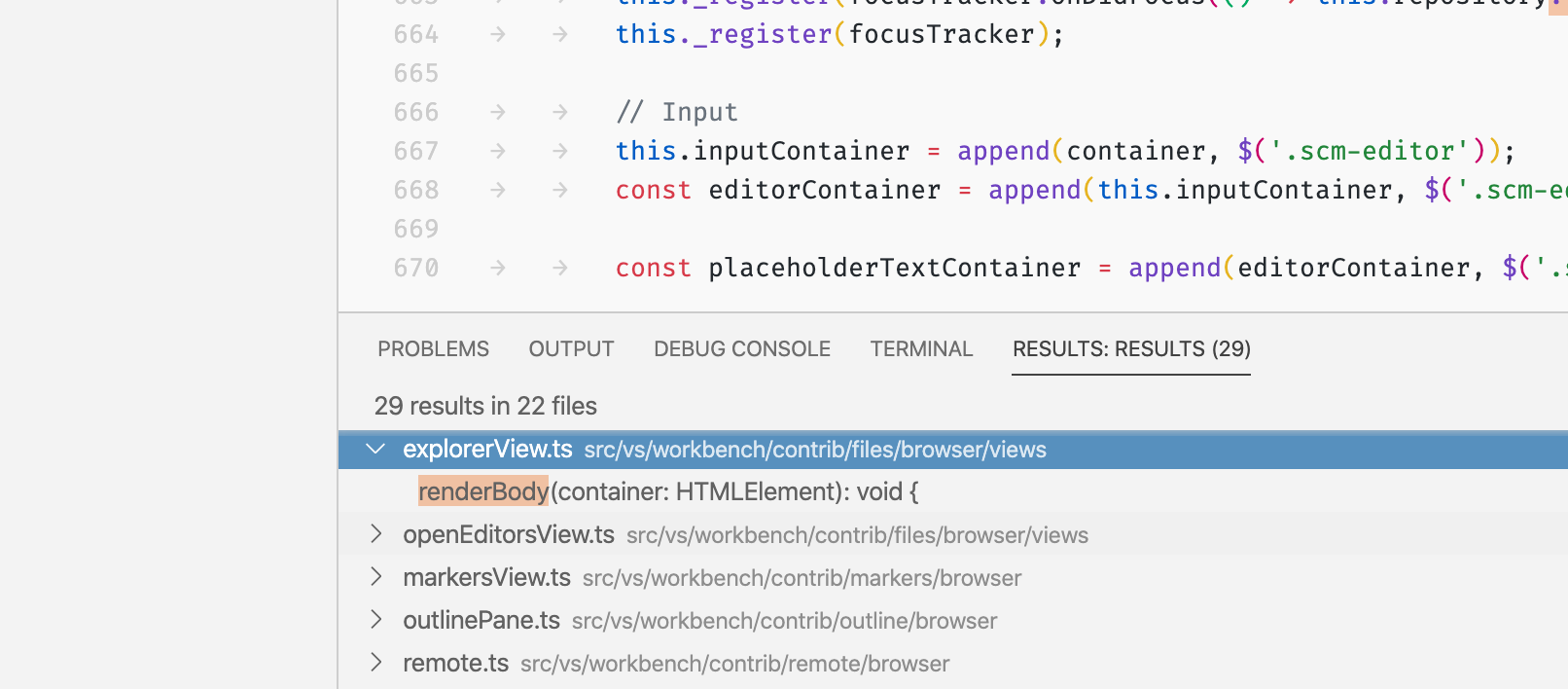Select the openEditorsView.ts file entry

coord(508,534)
